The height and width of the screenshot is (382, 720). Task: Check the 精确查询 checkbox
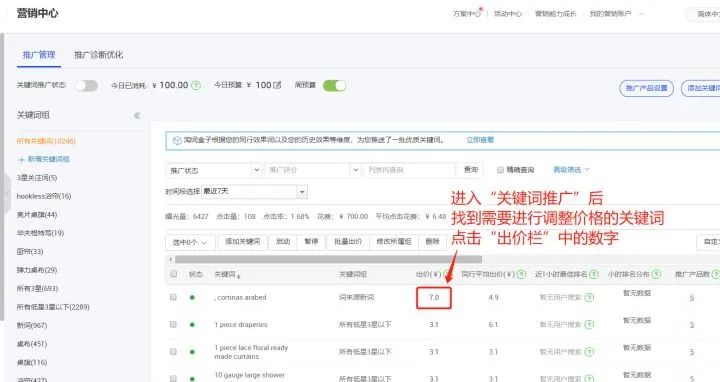500,170
